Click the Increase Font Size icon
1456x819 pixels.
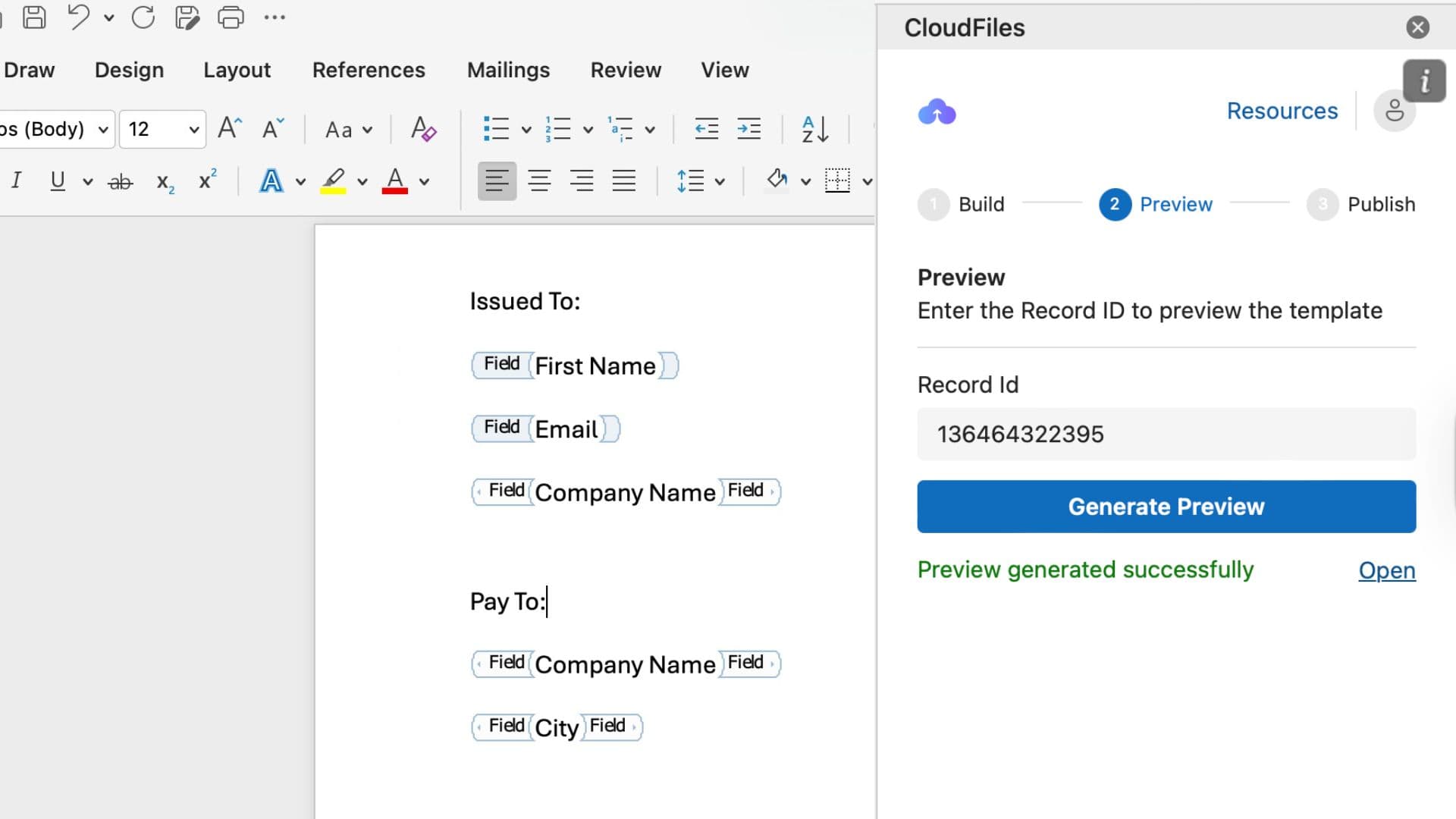(x=229, y=128)
